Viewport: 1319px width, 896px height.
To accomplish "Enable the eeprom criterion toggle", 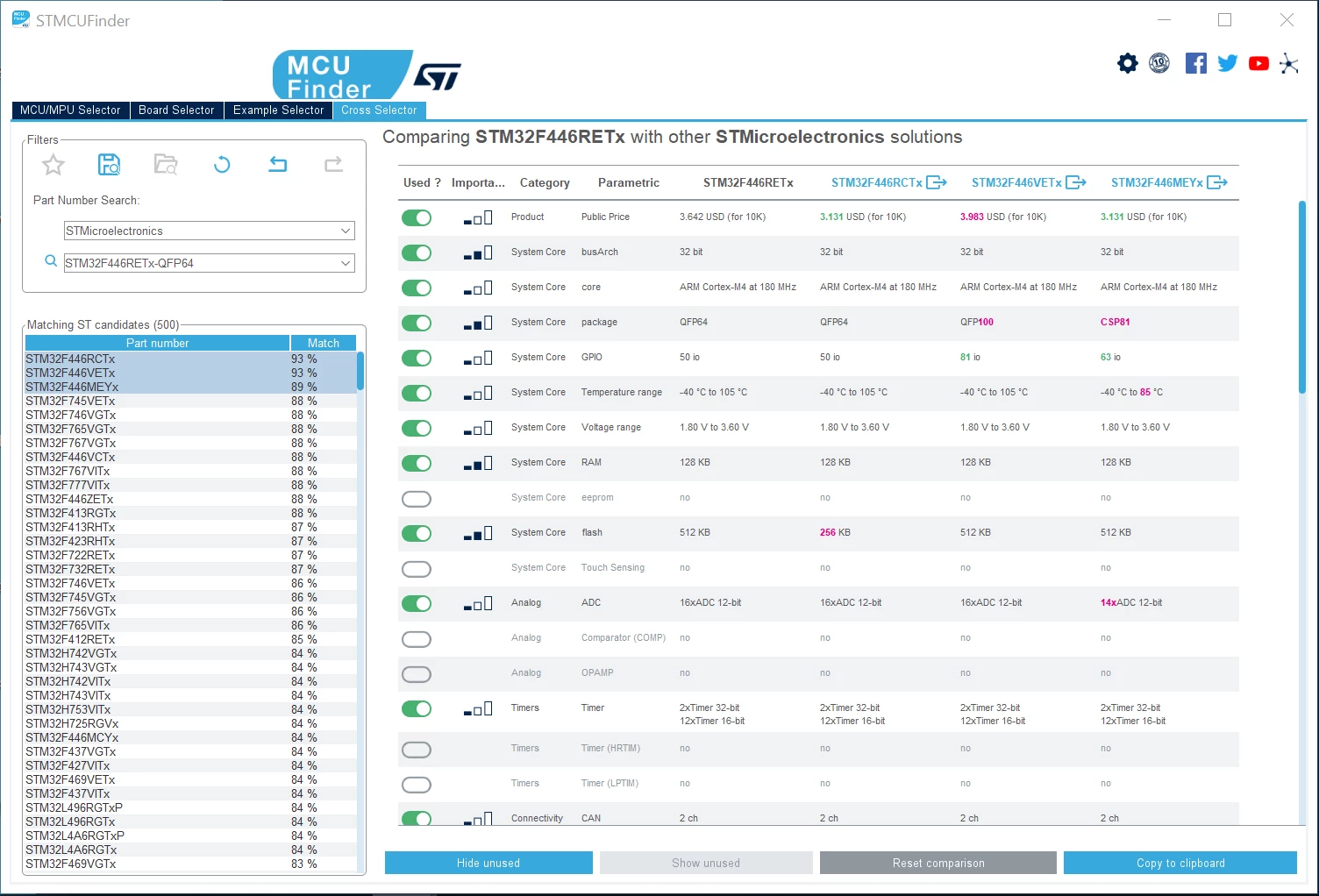I will [x=417, y=499].
